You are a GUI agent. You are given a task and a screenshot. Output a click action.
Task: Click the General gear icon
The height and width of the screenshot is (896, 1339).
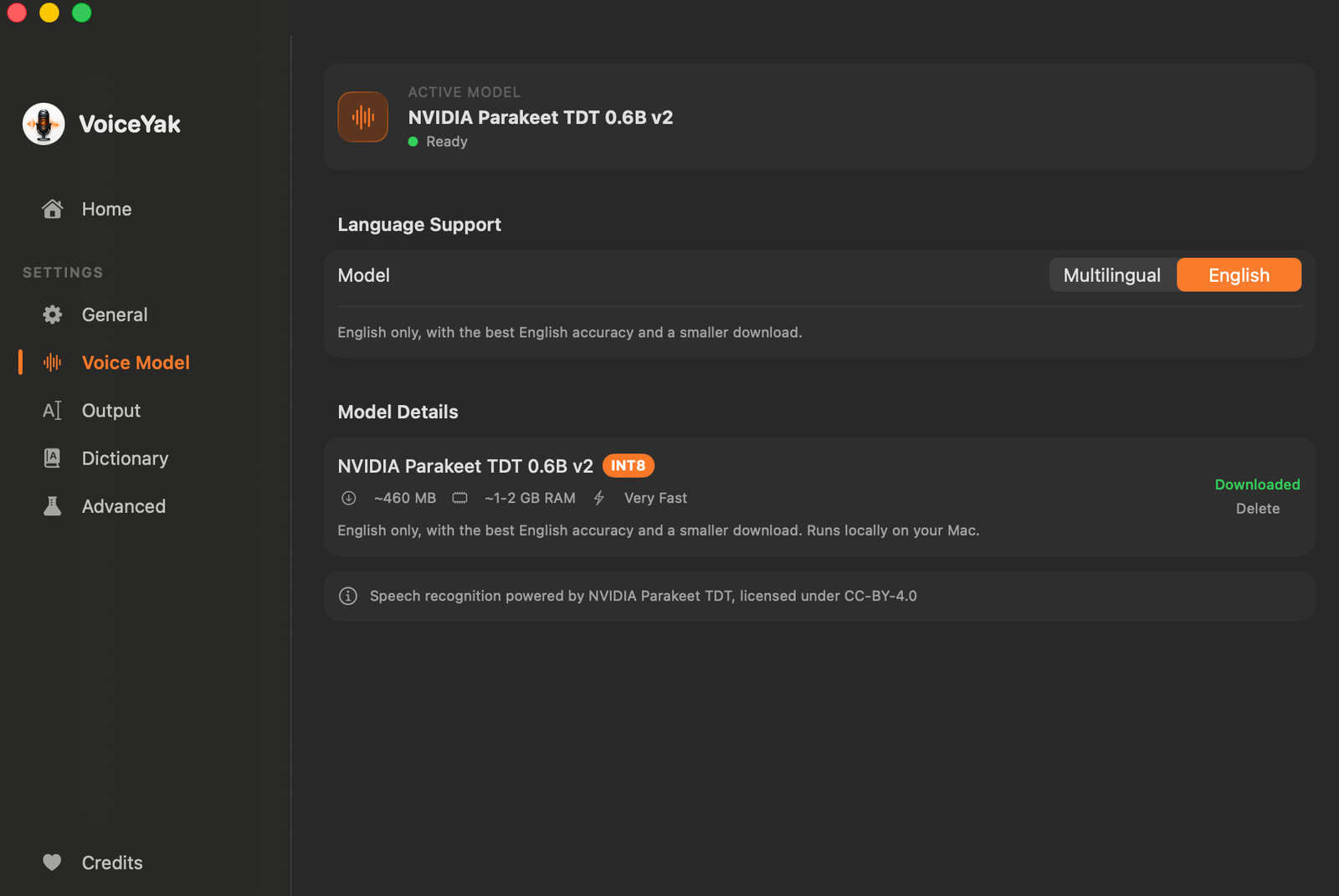click(53, 315)
